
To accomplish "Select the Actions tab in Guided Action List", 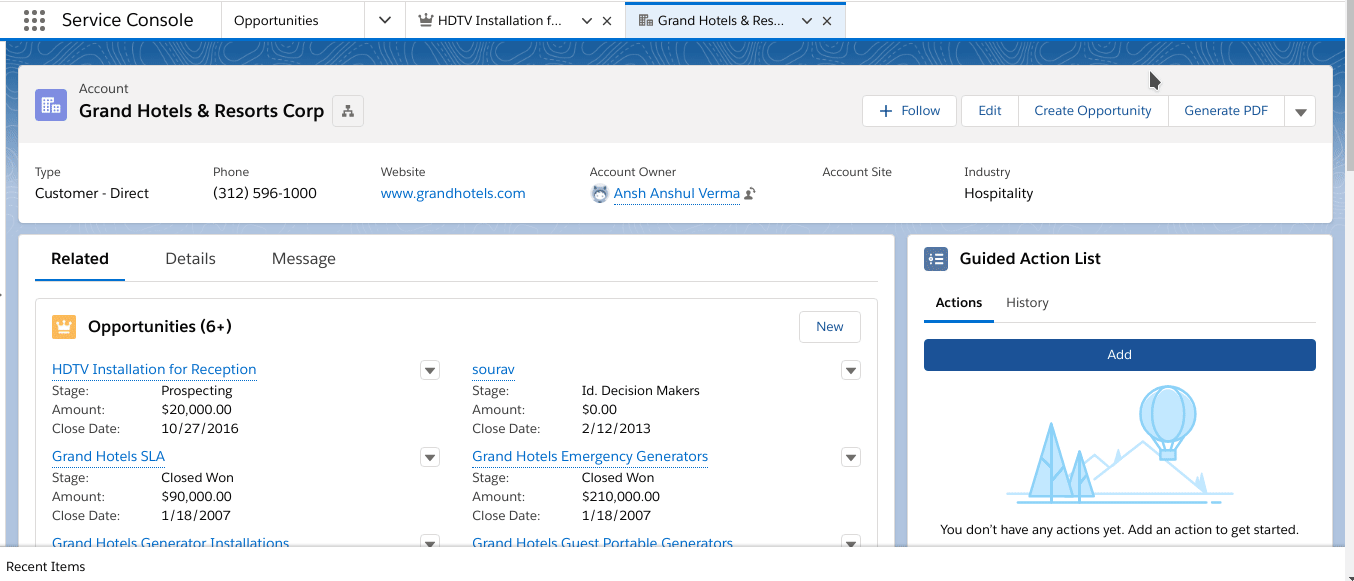I will coord(959,303).
